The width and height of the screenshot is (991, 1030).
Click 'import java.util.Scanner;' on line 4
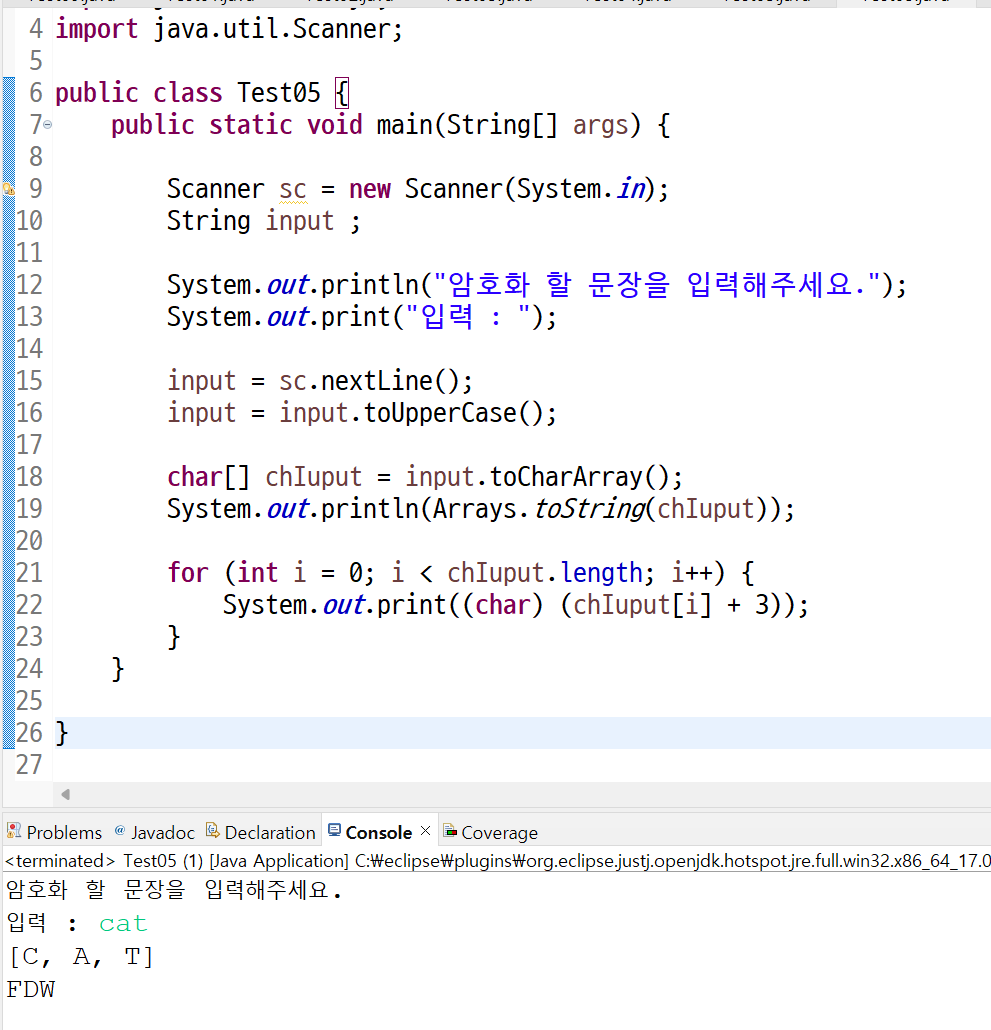point(229,29)
